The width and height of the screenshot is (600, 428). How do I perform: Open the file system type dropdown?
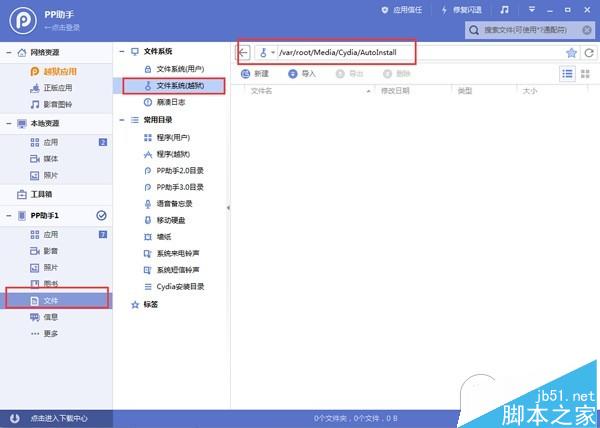pos(267,52)
